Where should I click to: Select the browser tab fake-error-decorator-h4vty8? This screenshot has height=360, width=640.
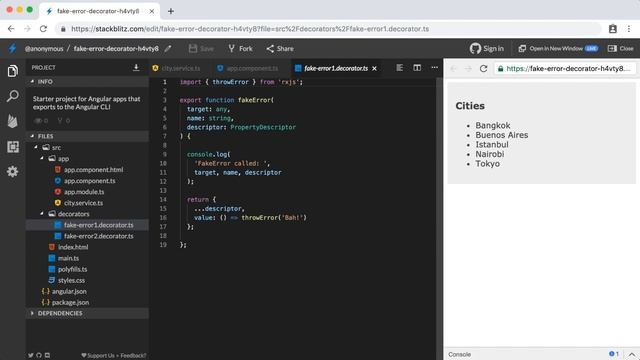(x=98, y=11)
